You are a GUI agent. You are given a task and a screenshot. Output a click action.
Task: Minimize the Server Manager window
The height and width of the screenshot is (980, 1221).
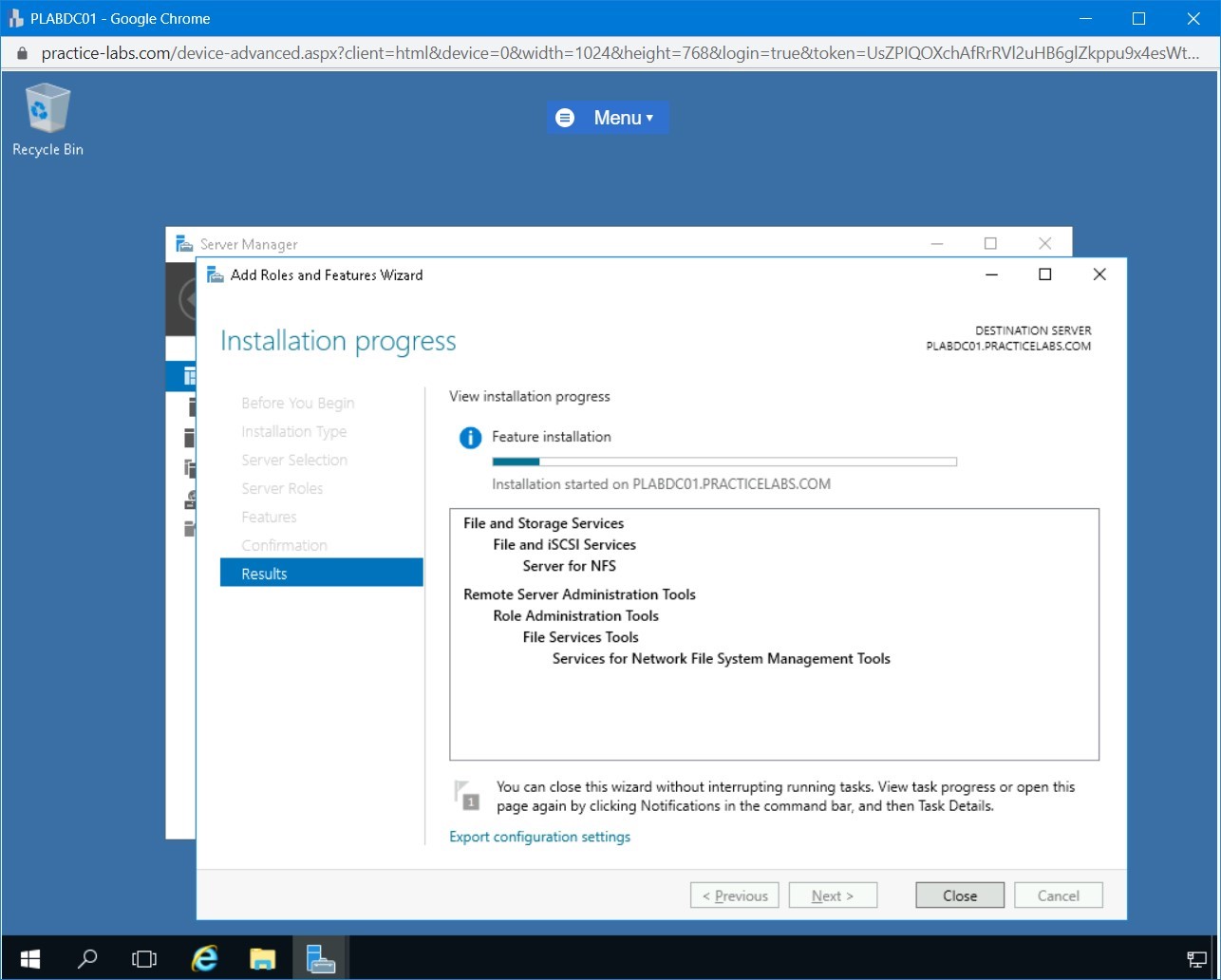937,243
